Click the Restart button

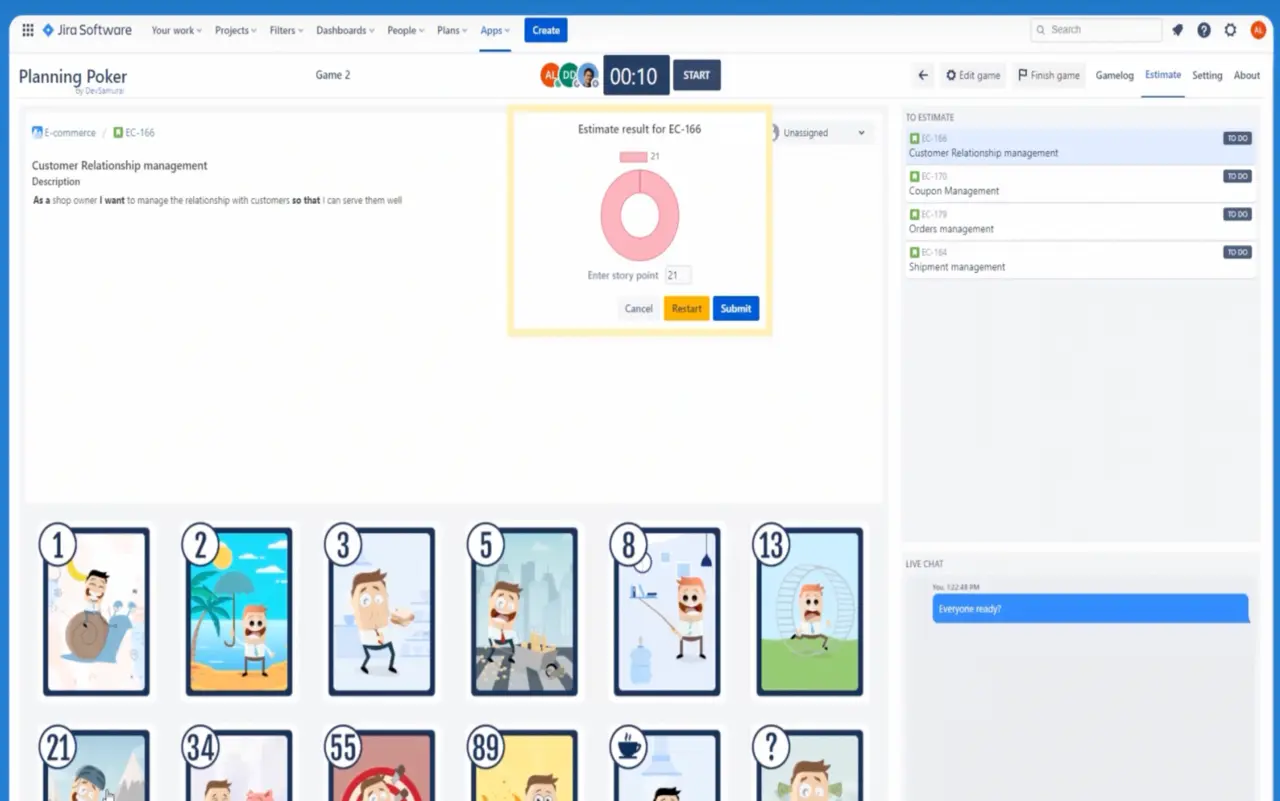(686, 308)
